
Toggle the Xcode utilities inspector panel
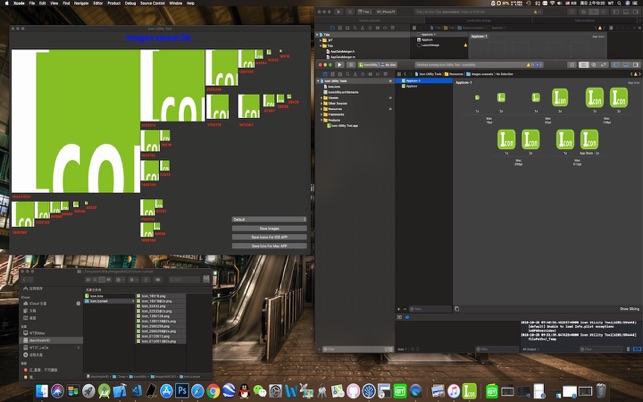tap(635, 65)
